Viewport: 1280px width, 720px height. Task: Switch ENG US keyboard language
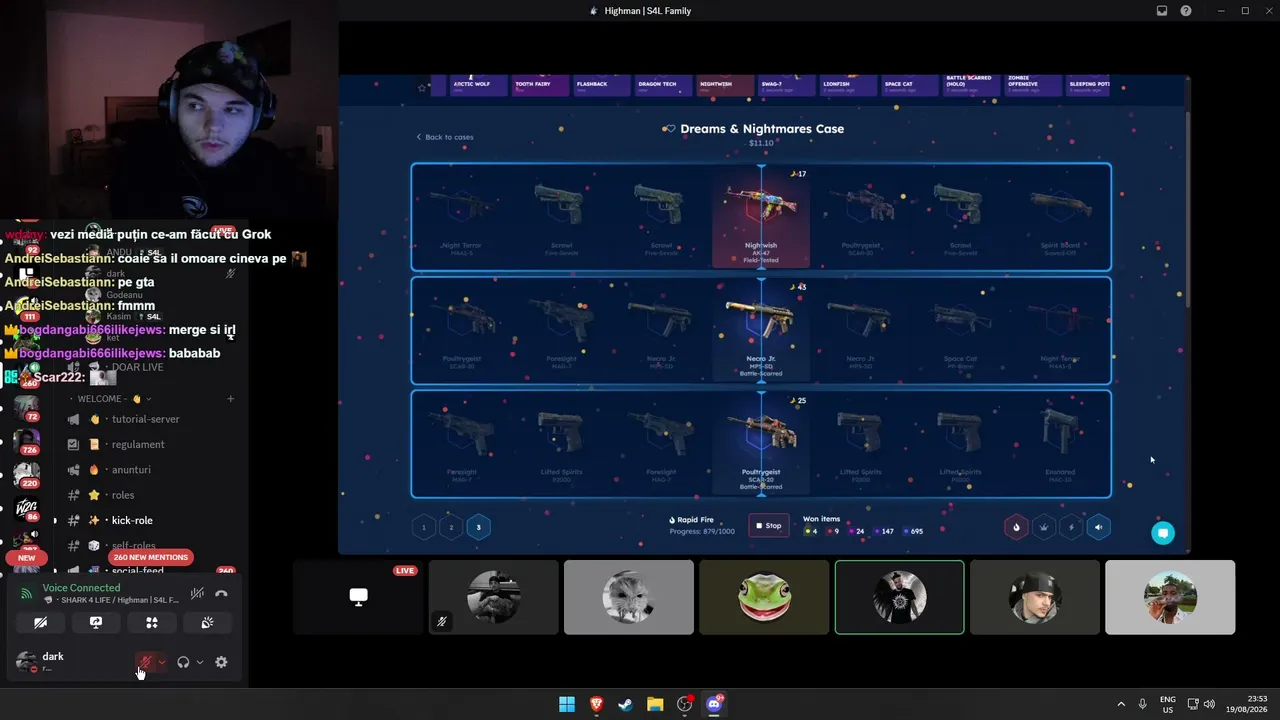1167,704
